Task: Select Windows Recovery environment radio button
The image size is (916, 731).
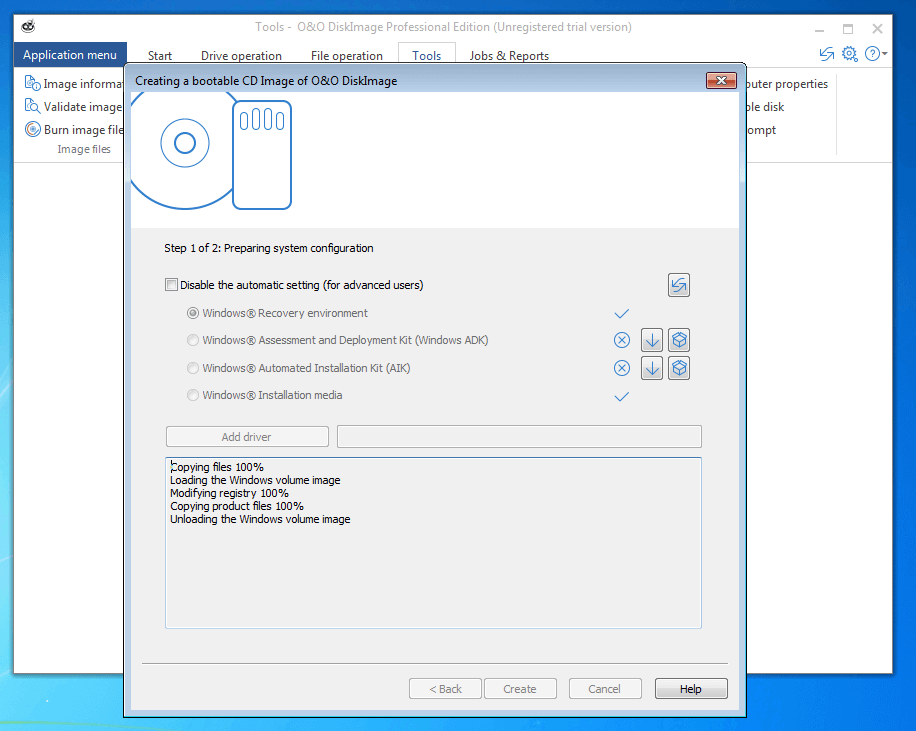Action: coord(193,313)
